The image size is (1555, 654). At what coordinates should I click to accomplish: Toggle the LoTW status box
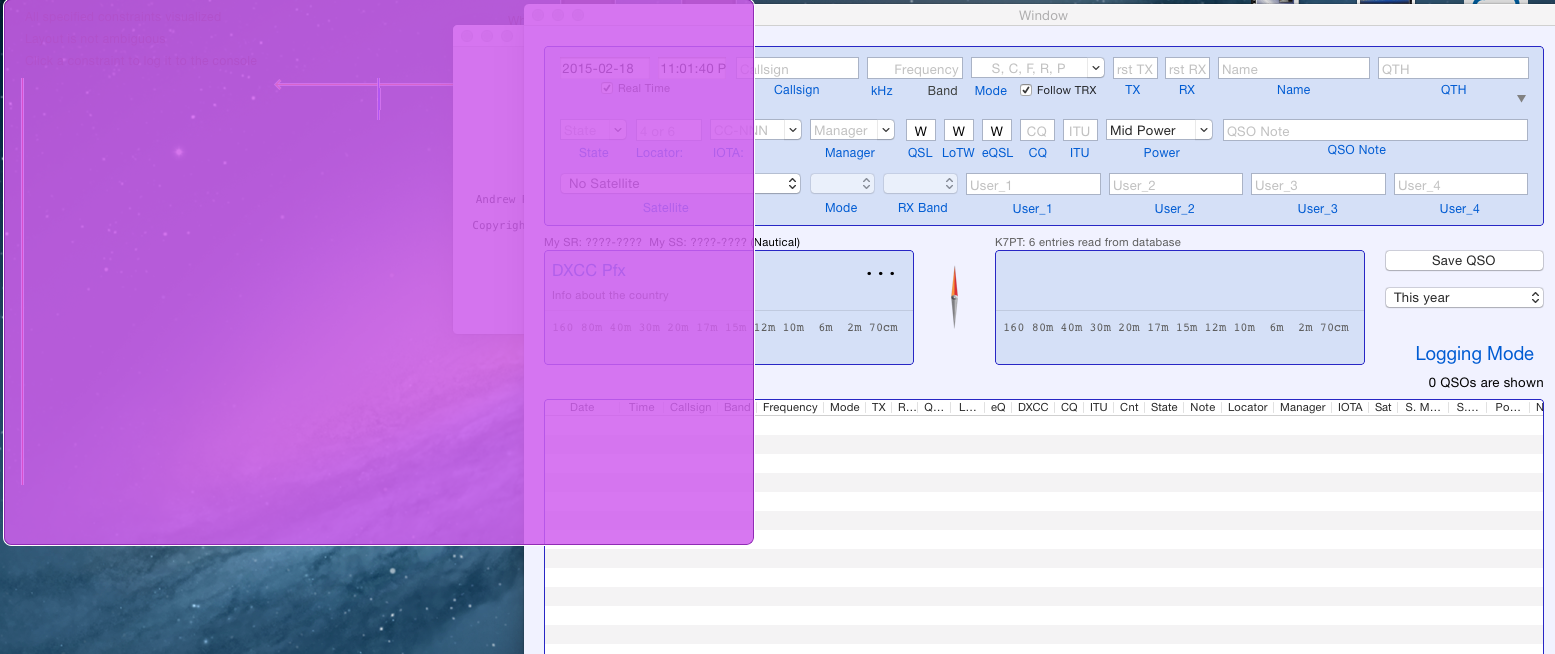point(958,131)
